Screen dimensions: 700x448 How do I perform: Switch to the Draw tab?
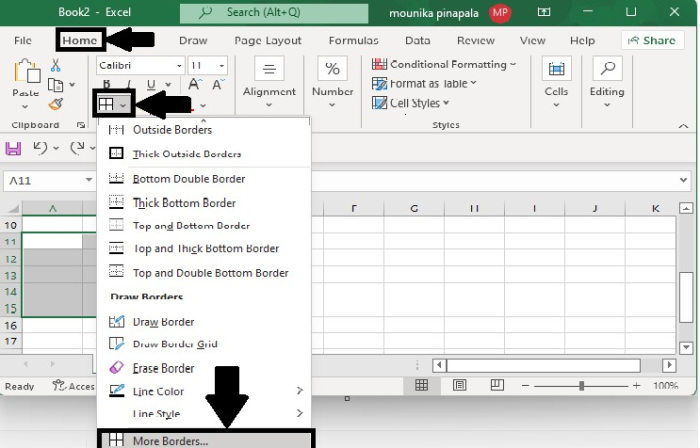193,41
